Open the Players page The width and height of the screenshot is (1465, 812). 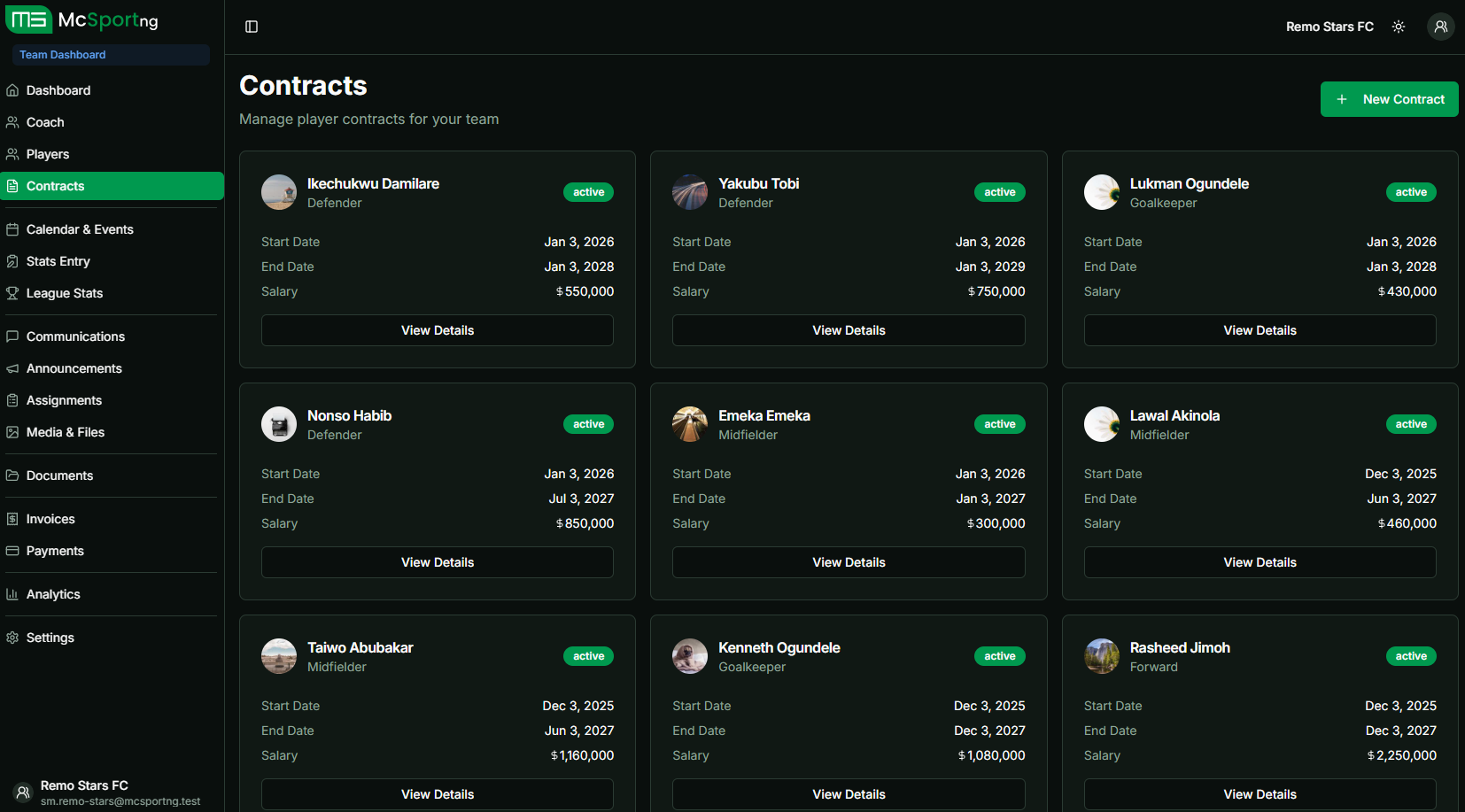(48, 153)
